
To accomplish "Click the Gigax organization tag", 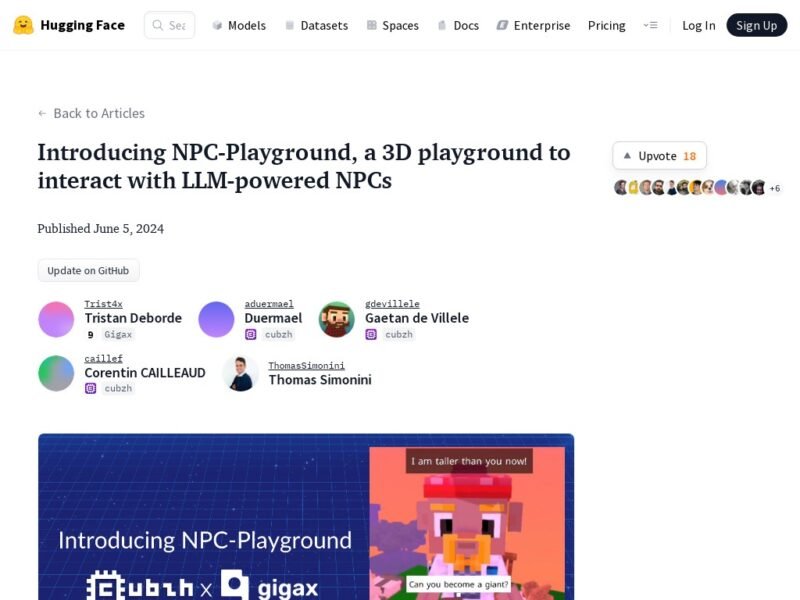I will point(118,335).
